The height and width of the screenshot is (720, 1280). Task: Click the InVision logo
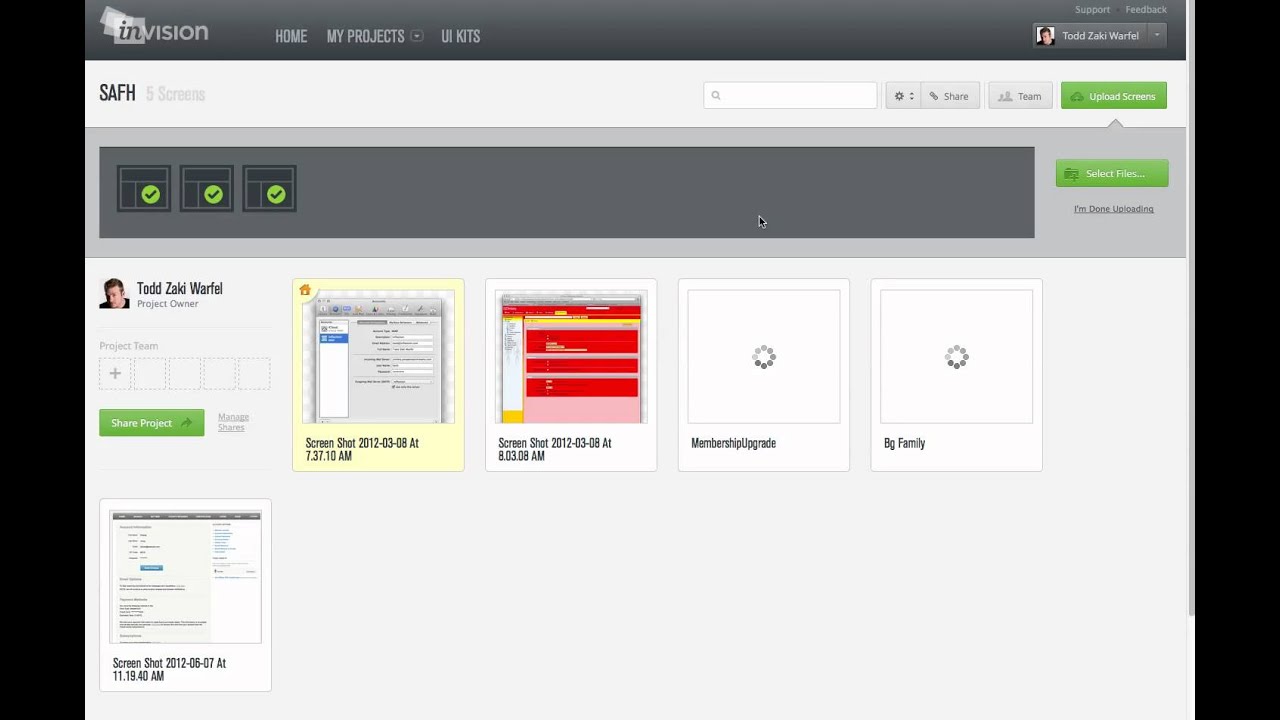(154, 27)
